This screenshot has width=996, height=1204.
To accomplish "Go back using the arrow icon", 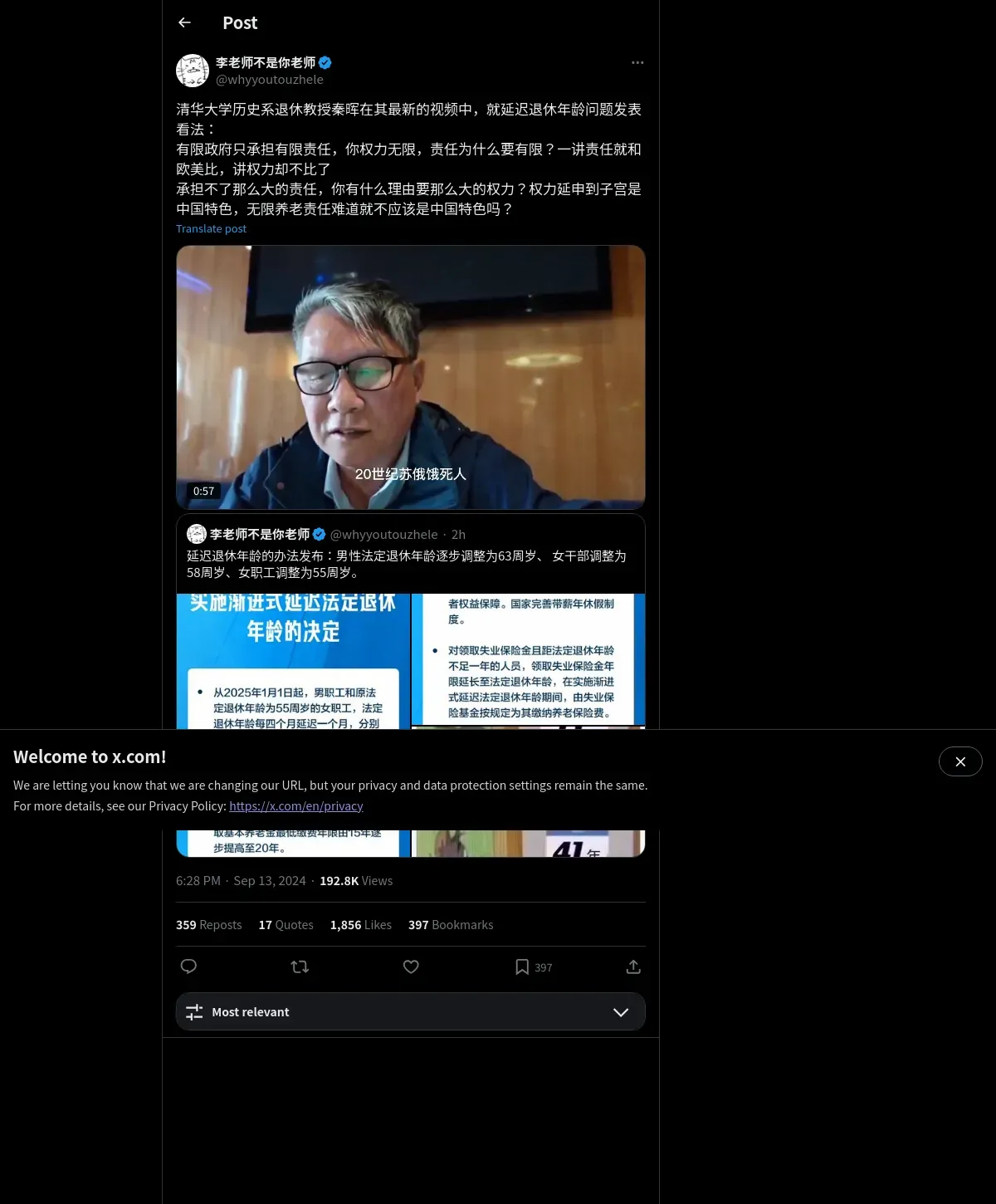I will click(x=185, y=23).
